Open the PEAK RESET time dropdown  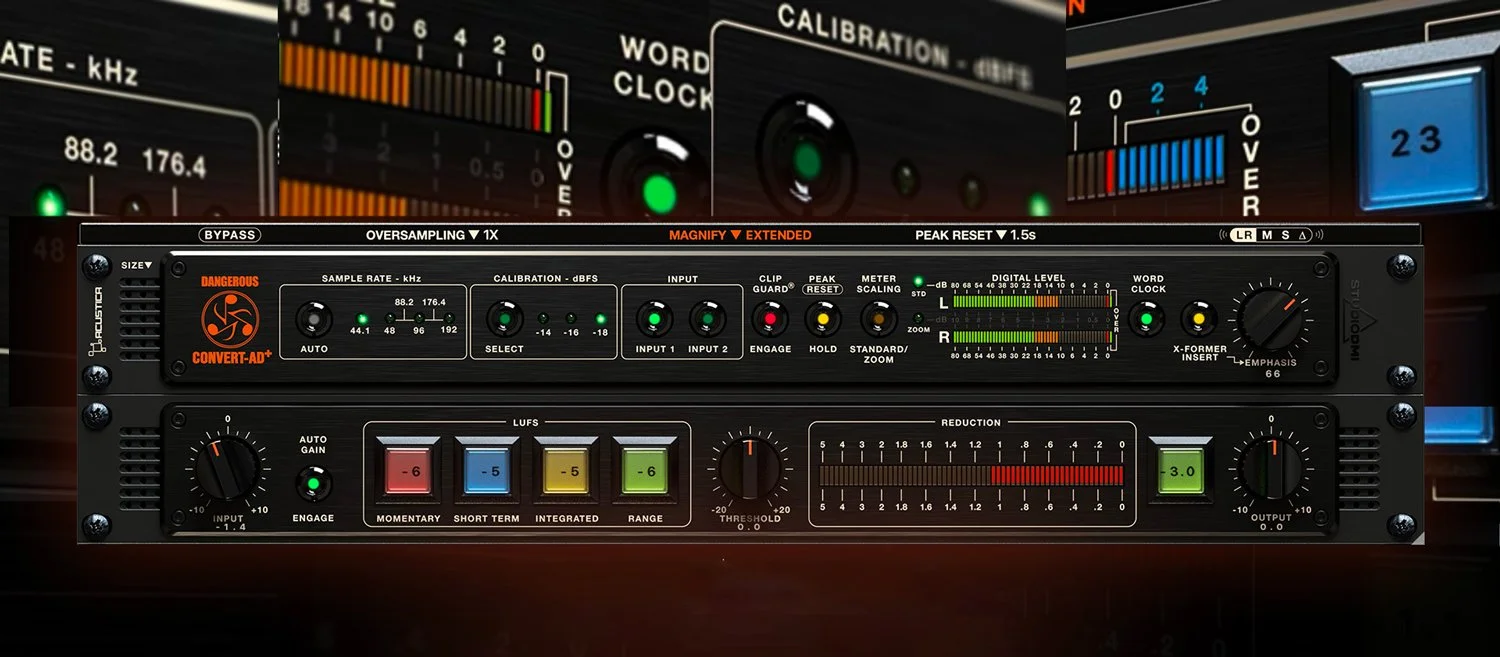pyautogui.click(x=975, y=236)
